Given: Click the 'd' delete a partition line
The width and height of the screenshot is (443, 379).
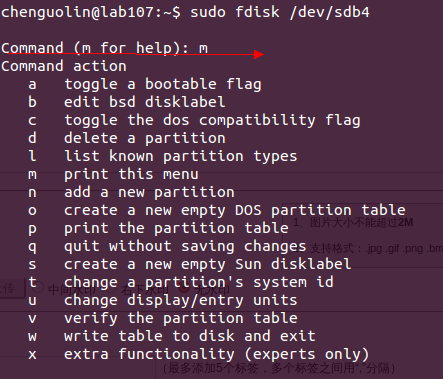Looking at the screenshot, I should point(127,138).
